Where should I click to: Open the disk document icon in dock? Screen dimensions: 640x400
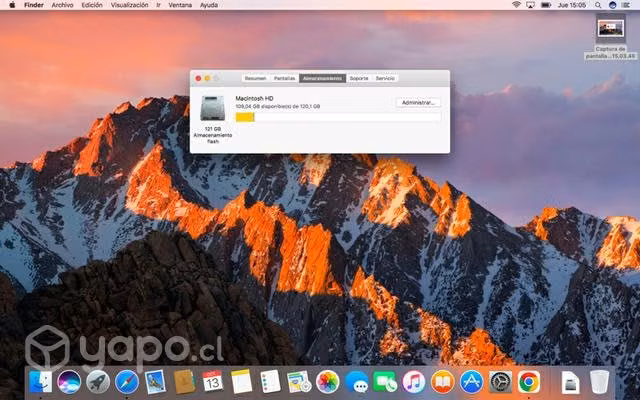[x=570, y=382]
